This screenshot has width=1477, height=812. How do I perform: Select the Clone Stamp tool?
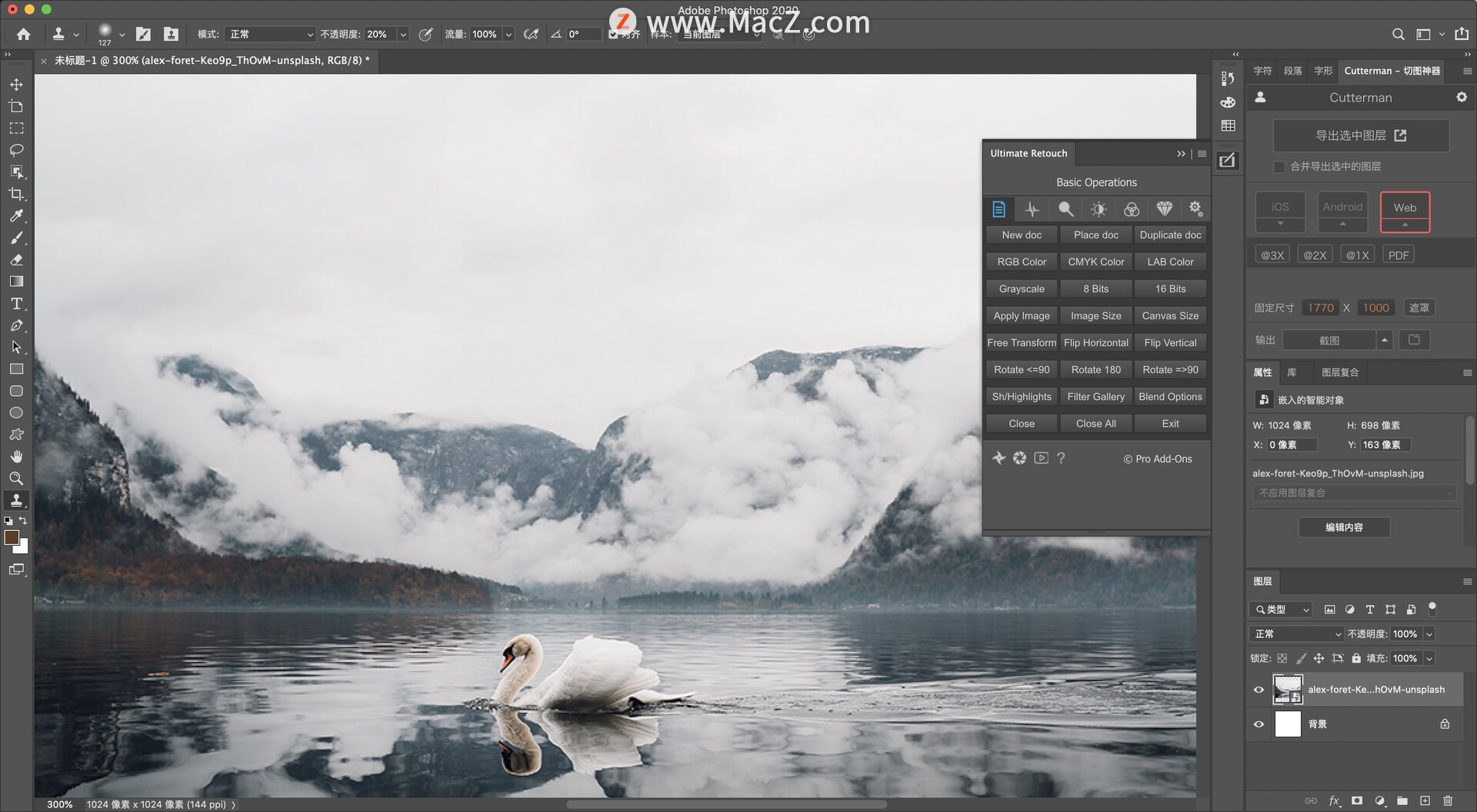point(16,501)
